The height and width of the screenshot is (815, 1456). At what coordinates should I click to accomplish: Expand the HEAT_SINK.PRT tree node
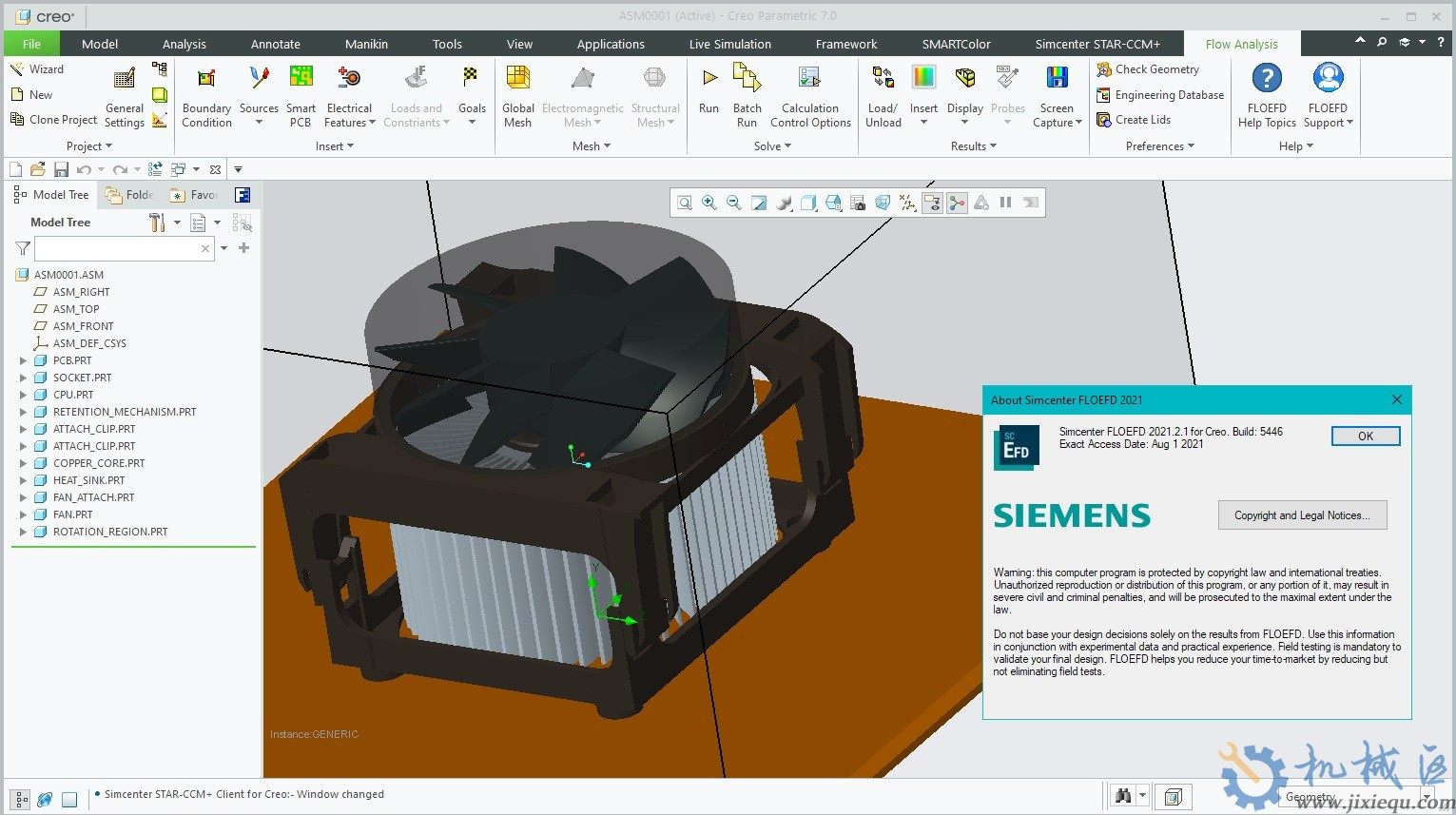(x=23, y=480)
